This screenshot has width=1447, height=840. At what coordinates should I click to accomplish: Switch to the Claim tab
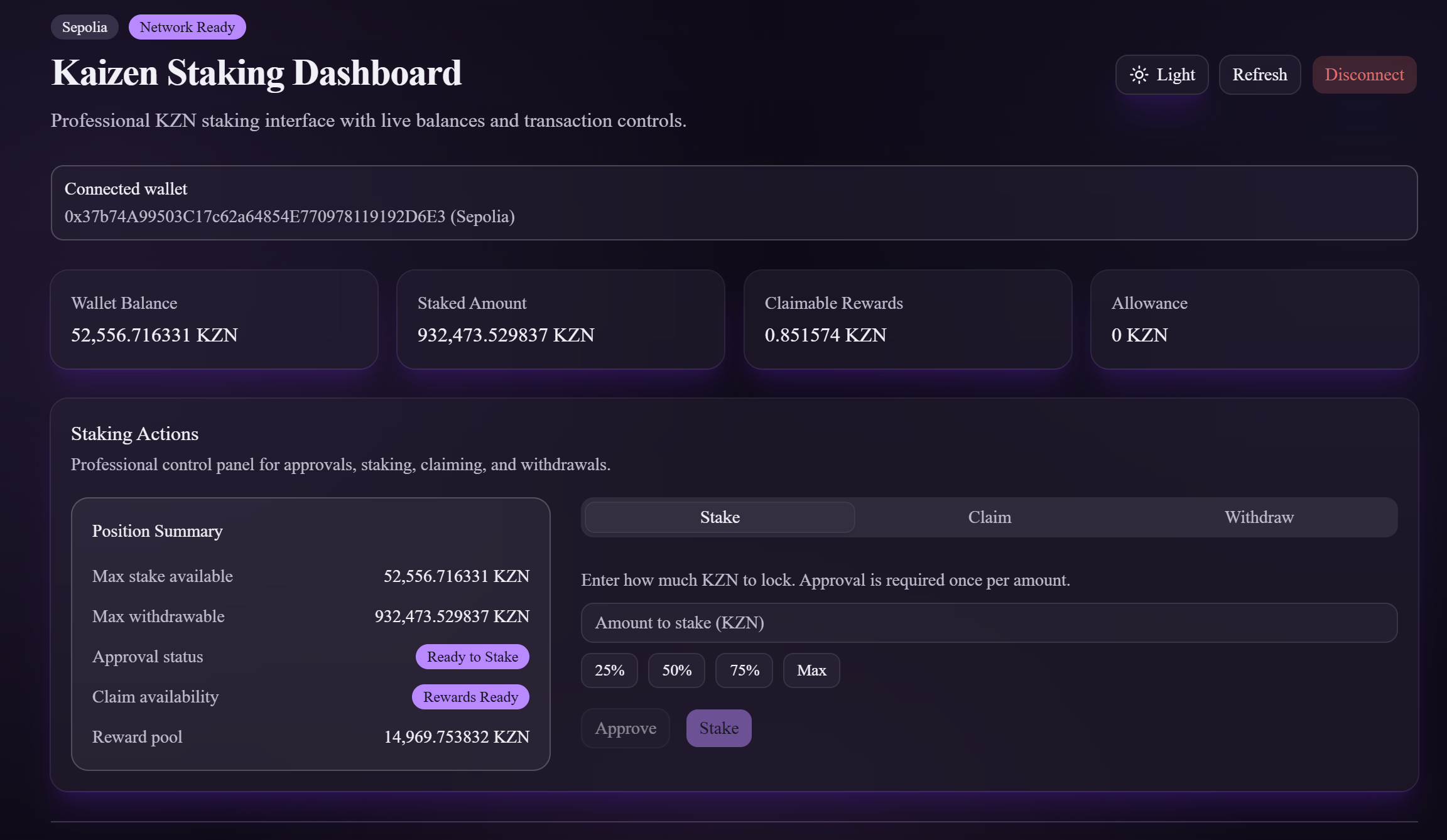click(x=989, y=517)
